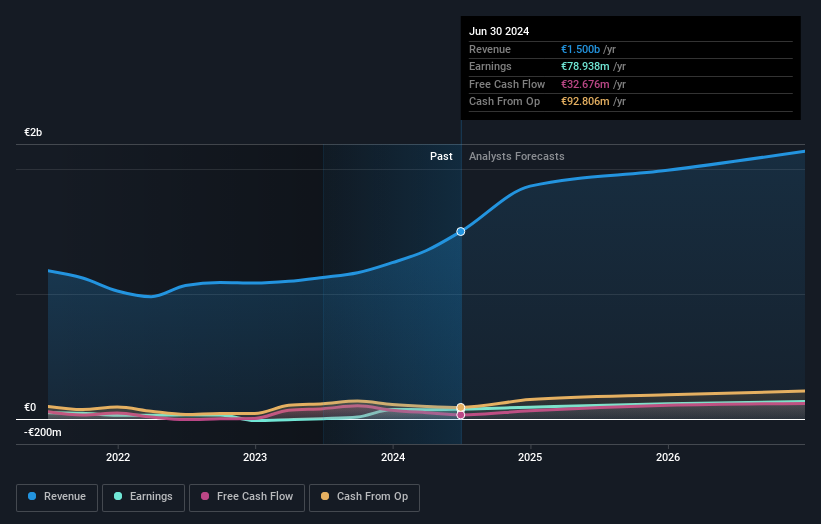Click the 2025 x-axis label
The width and height of the screenshot is (821, 524).
point(530,457)
